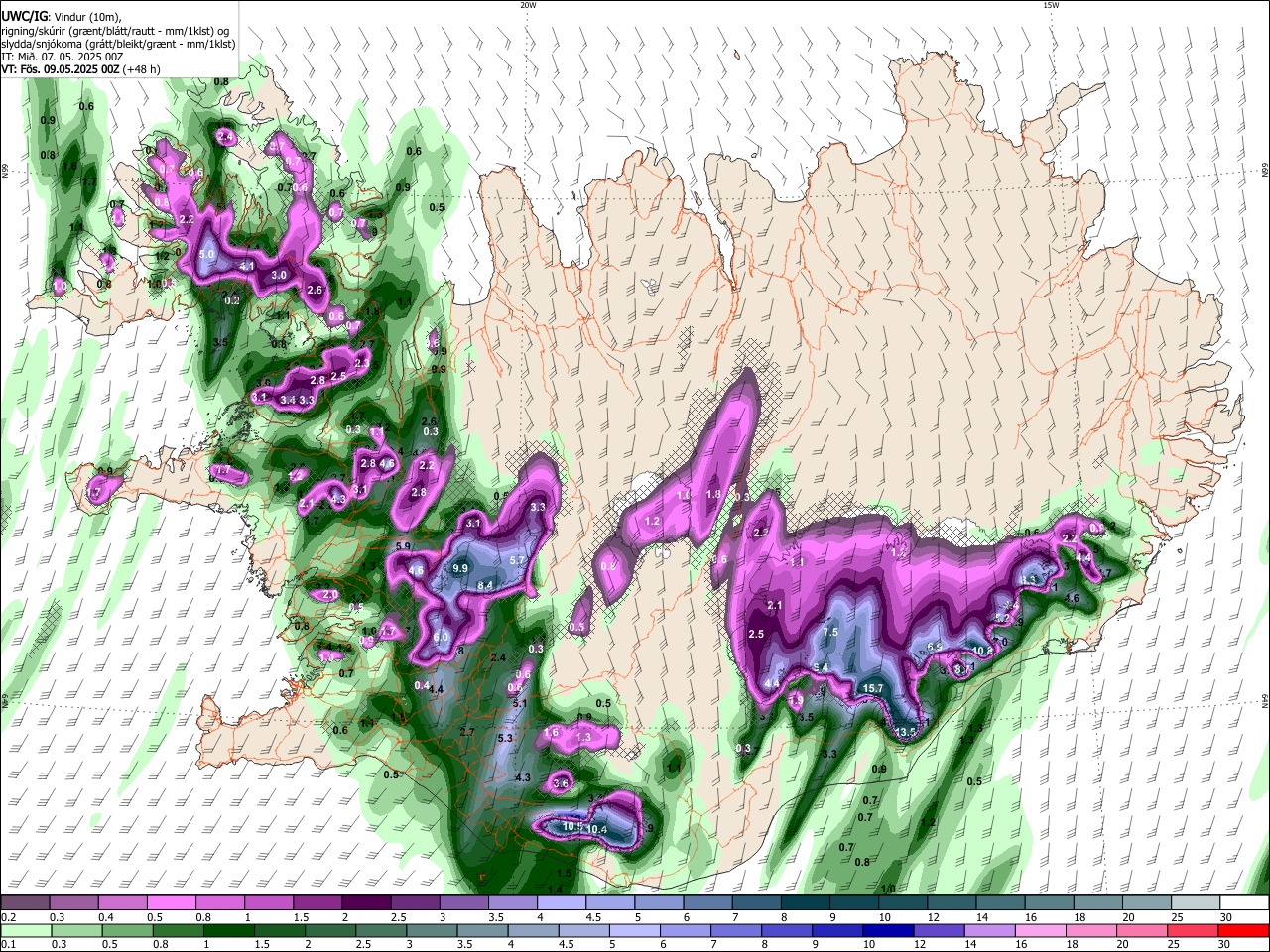Screen dimensions: 1270x952
Task: Select the 'VT: Fös. 09.05.2025 00Z (+48 h)' line
Action: pyautogui.click(x=81, y=70)
